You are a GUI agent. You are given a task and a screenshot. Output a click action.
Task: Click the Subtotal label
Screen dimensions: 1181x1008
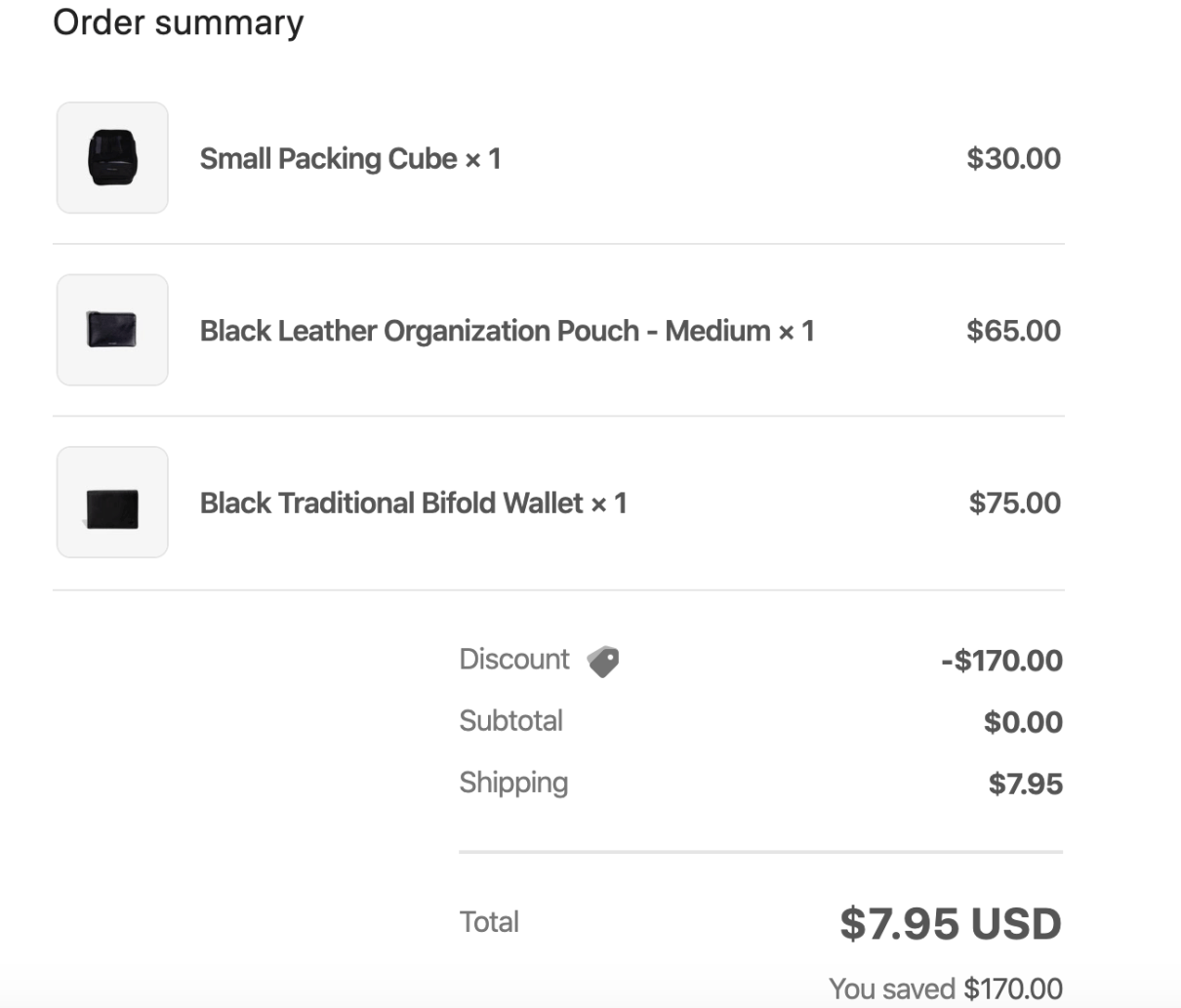pyautogui.click(x=511, y=721)
